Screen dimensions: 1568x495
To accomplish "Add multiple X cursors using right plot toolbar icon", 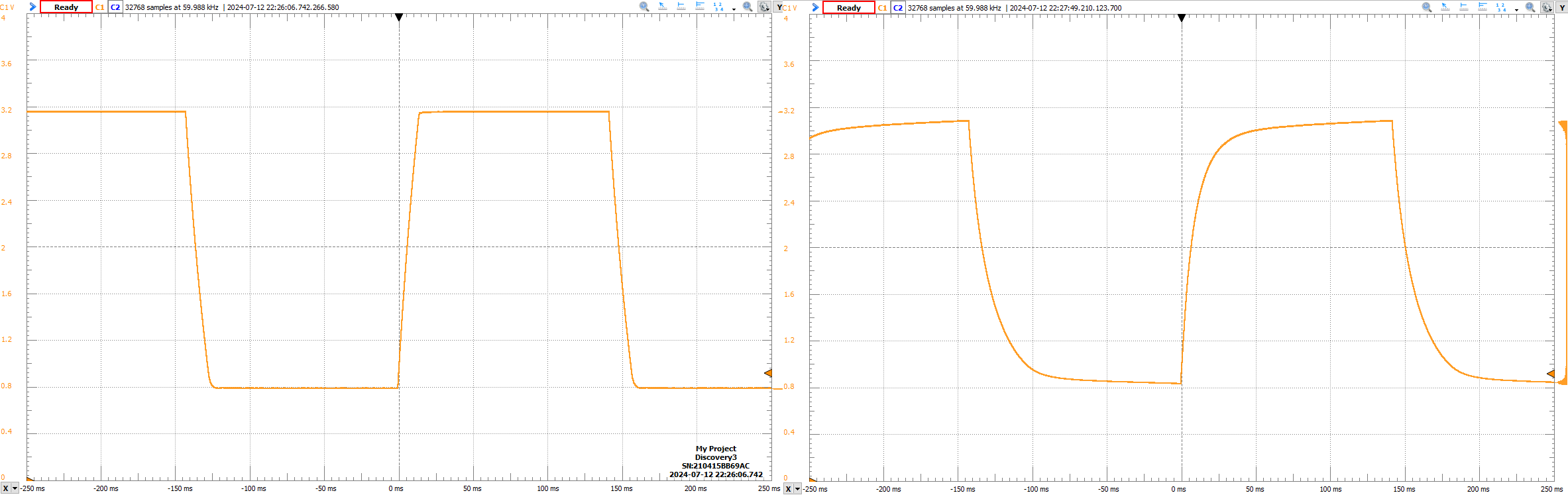I will [1483, 7].
